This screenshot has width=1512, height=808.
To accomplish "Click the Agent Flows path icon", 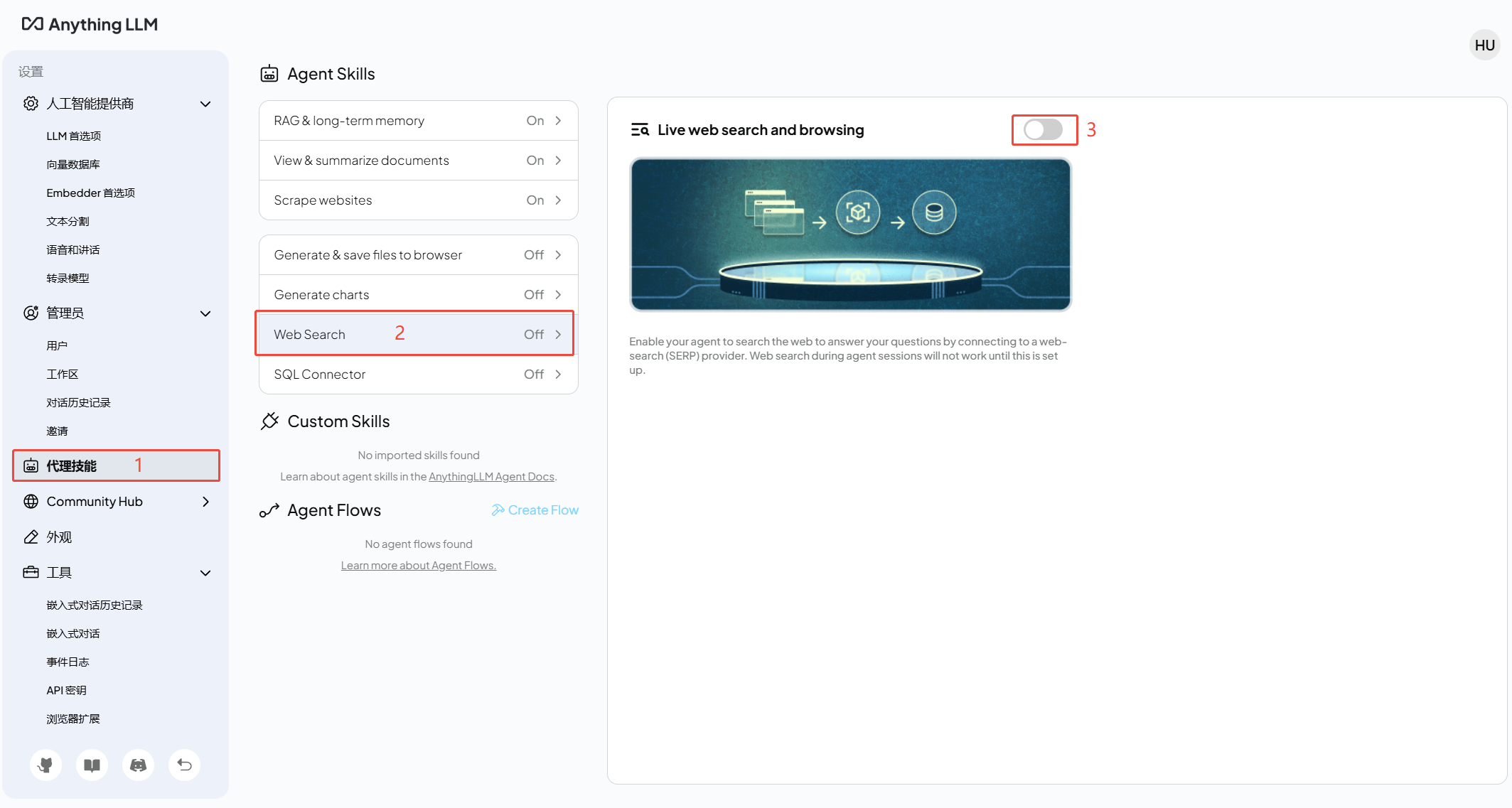I will 269,510.
